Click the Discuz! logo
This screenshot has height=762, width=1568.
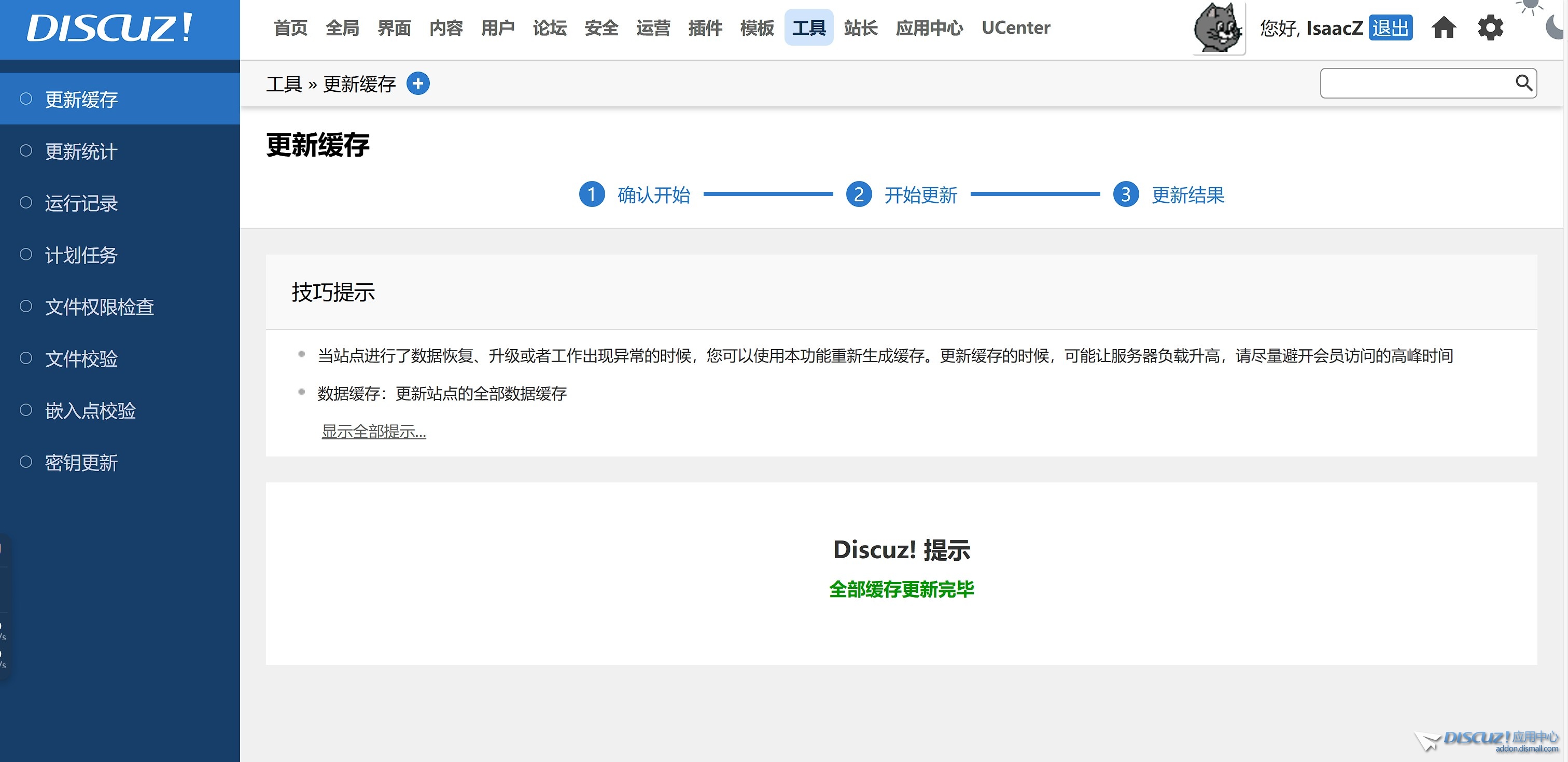tap(109, 28)
